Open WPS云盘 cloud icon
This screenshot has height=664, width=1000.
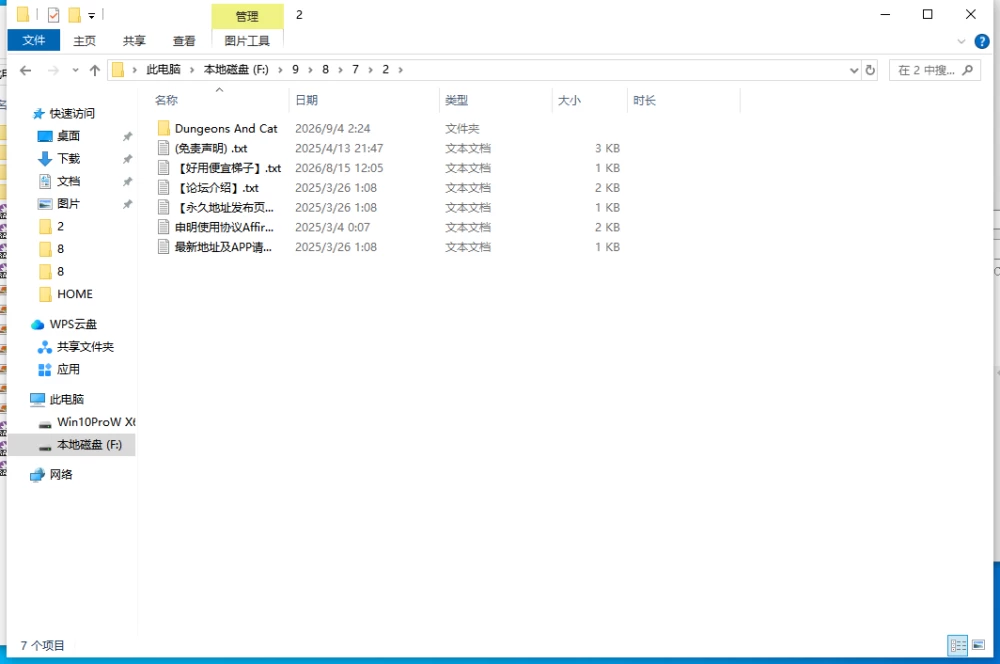click(x=38, y=325)
